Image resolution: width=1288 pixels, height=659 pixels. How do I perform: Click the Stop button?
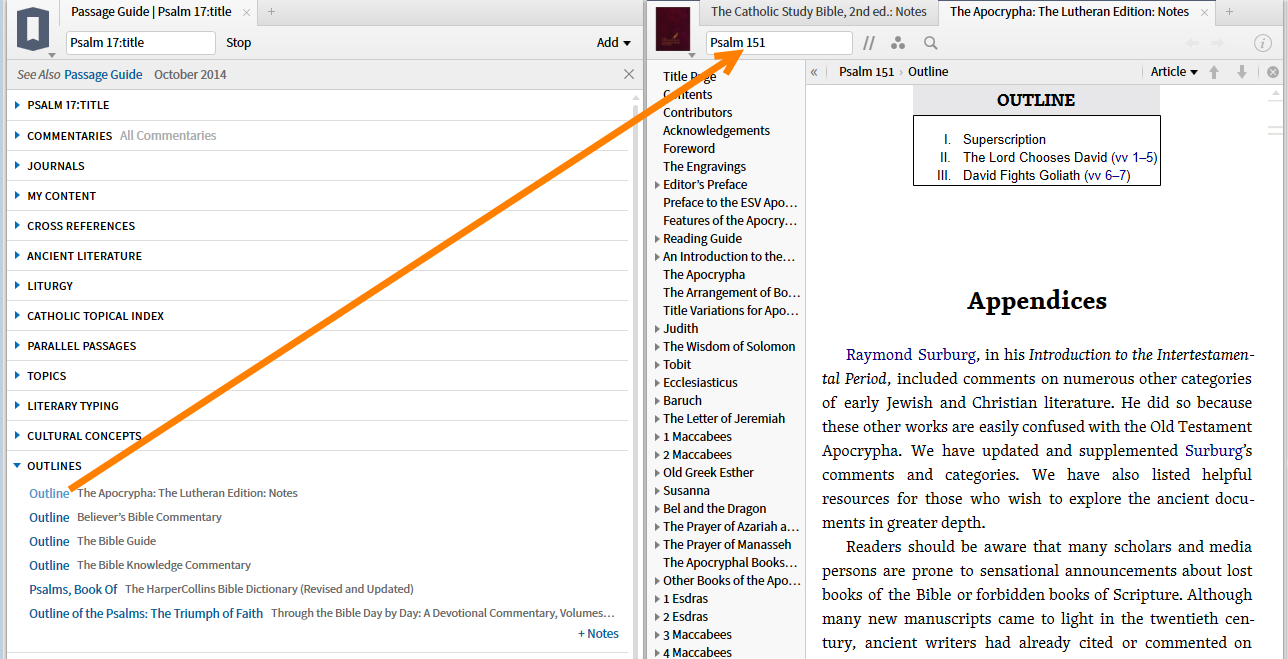click(x=238, y=43)
